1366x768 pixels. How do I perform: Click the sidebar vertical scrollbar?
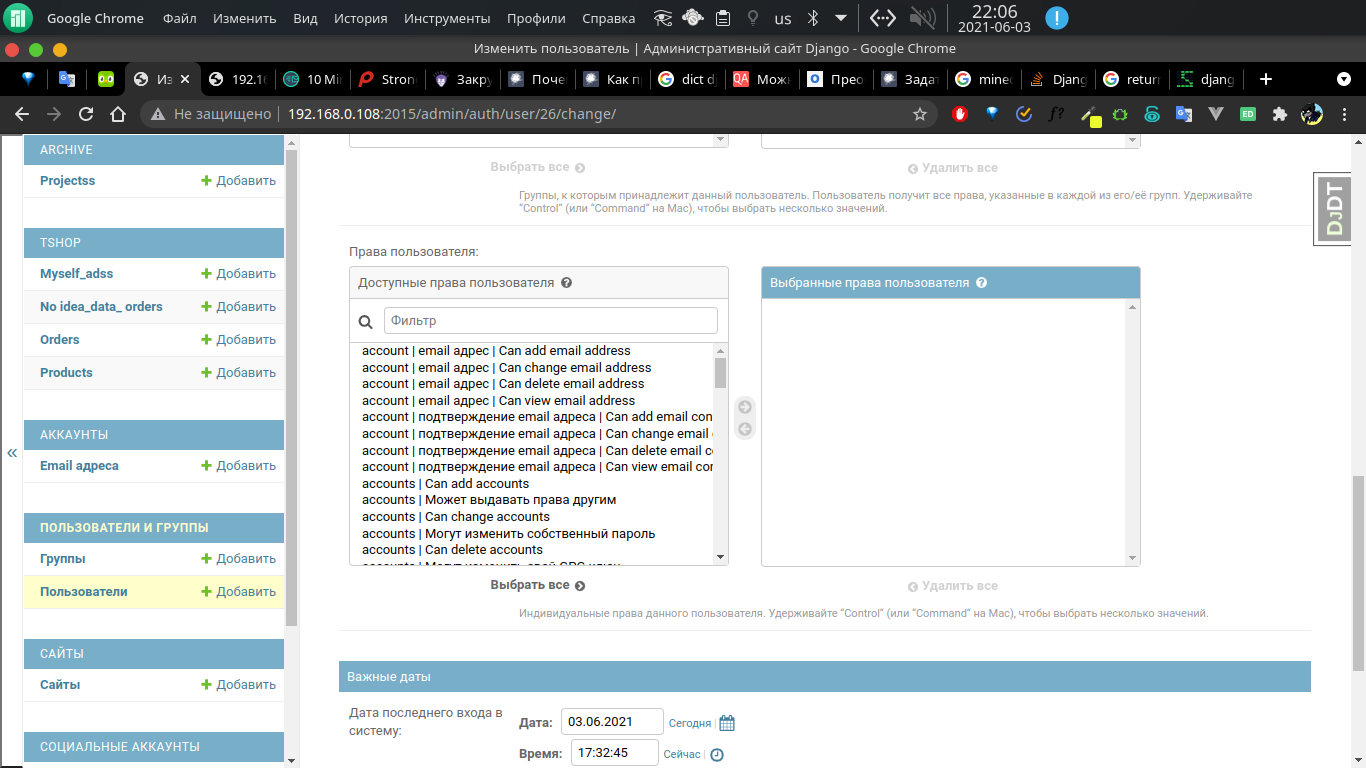click(x=291, y=388)
